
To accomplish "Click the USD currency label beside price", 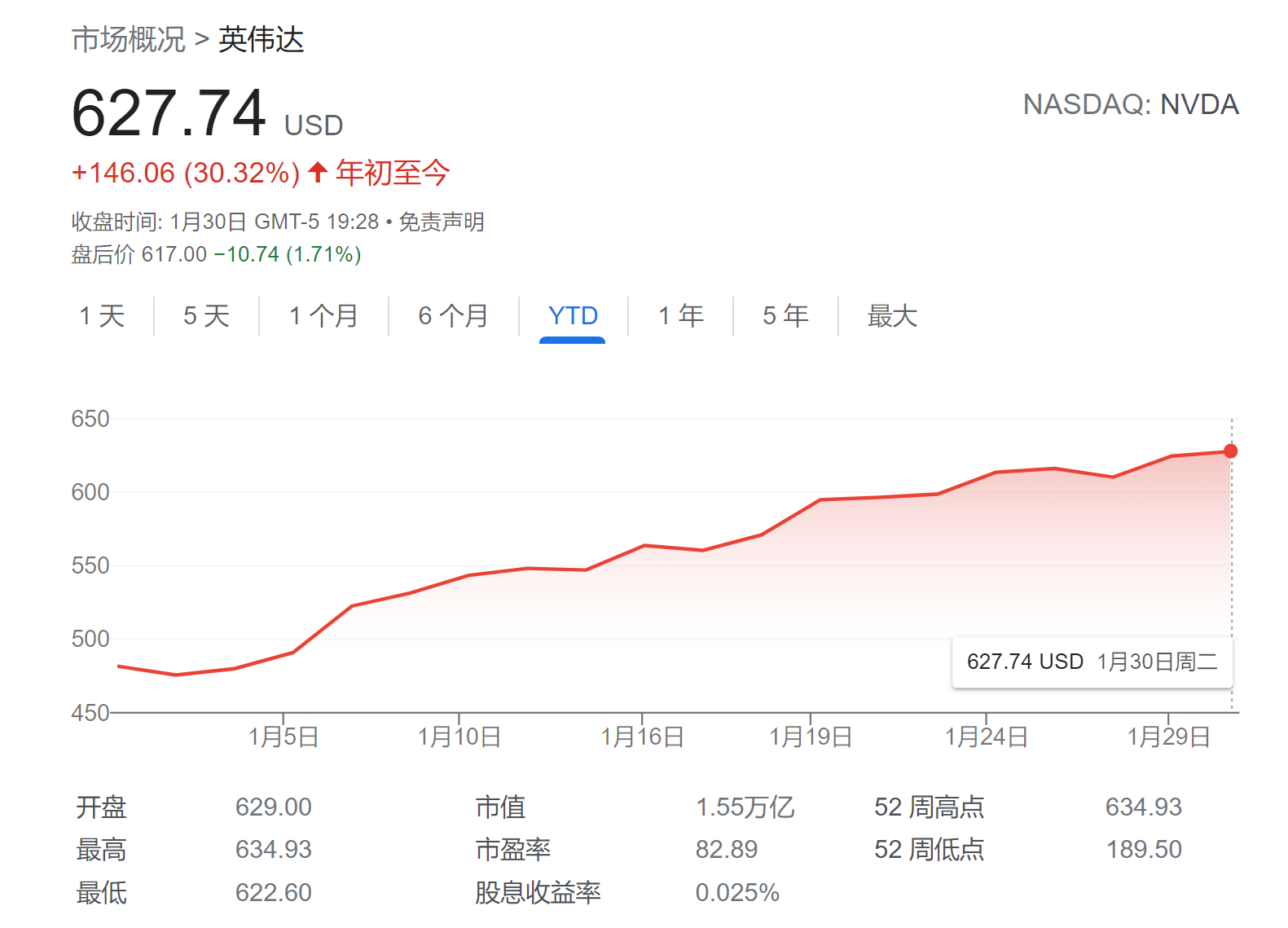I will coord(314,125).
